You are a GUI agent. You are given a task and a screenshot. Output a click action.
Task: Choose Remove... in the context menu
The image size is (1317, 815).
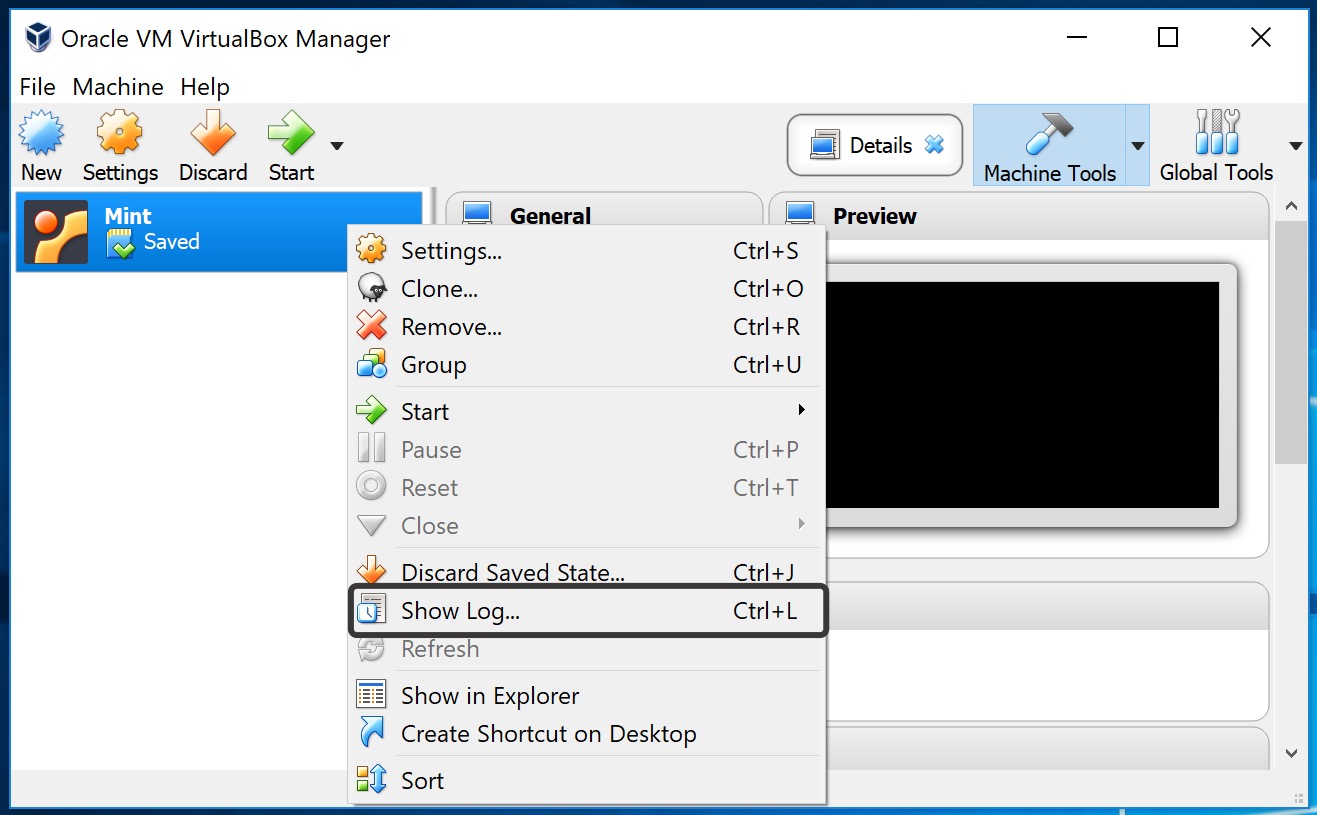(x=587, y=327)
